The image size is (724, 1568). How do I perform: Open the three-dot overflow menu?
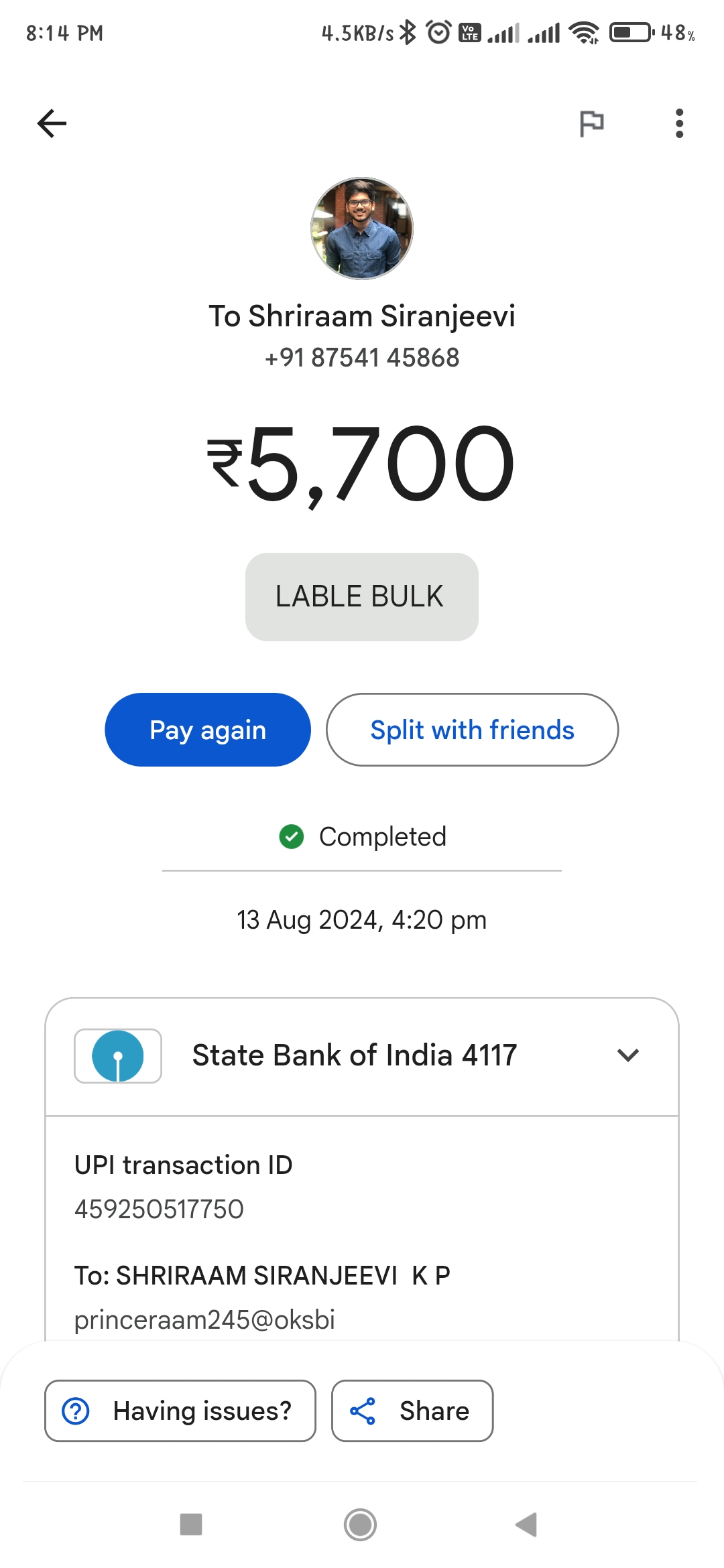(x=679, y=123)
